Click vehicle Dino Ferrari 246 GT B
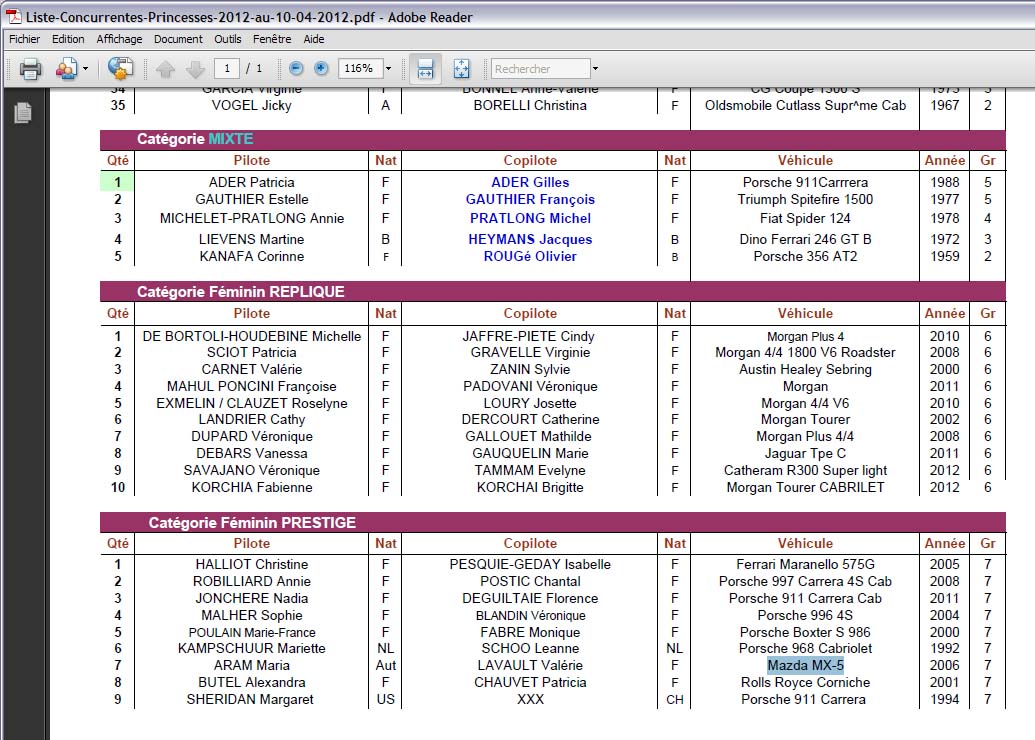 tap(805, 239)
